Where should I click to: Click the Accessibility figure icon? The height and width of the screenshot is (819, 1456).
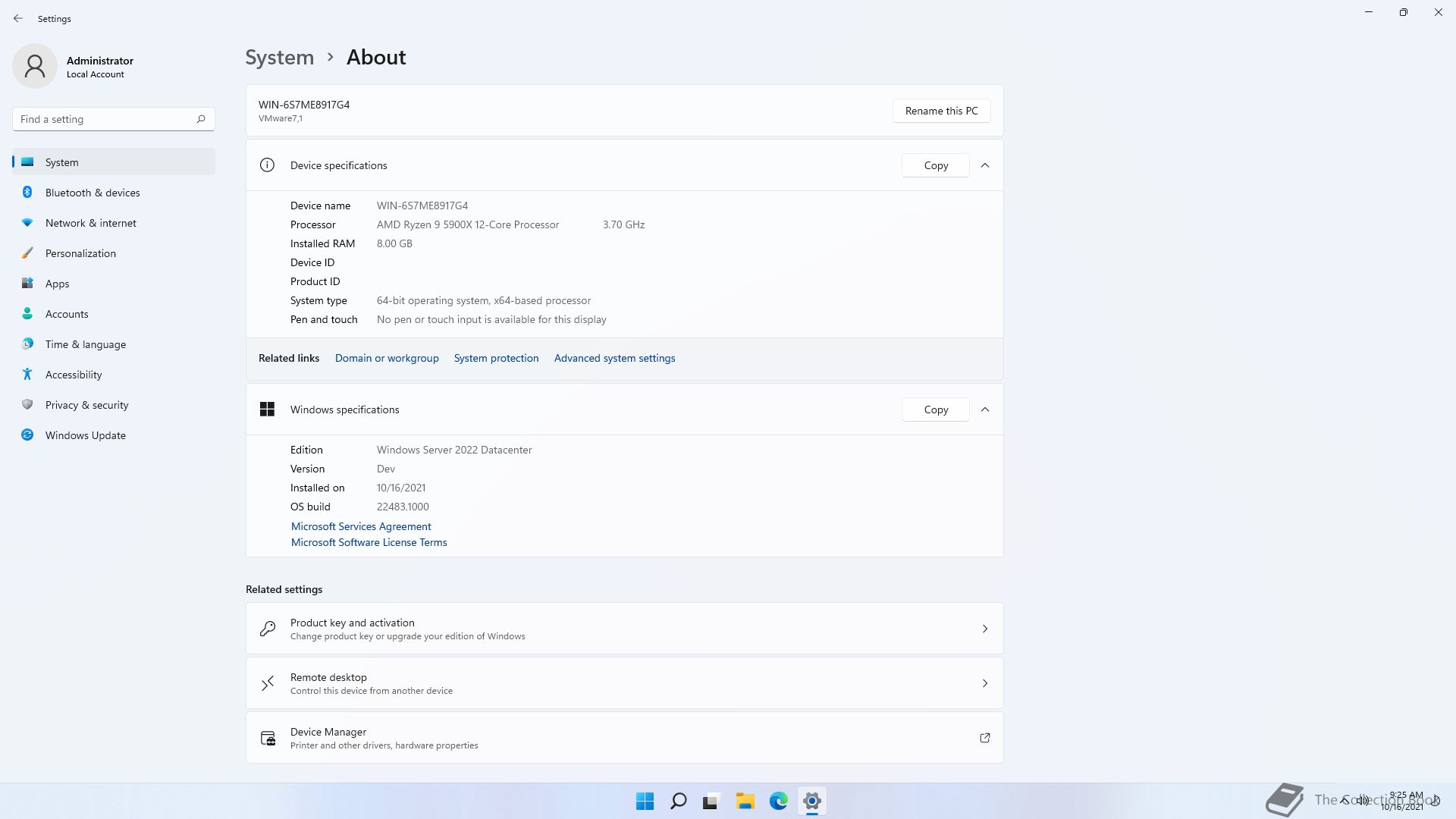click(27, 375)
